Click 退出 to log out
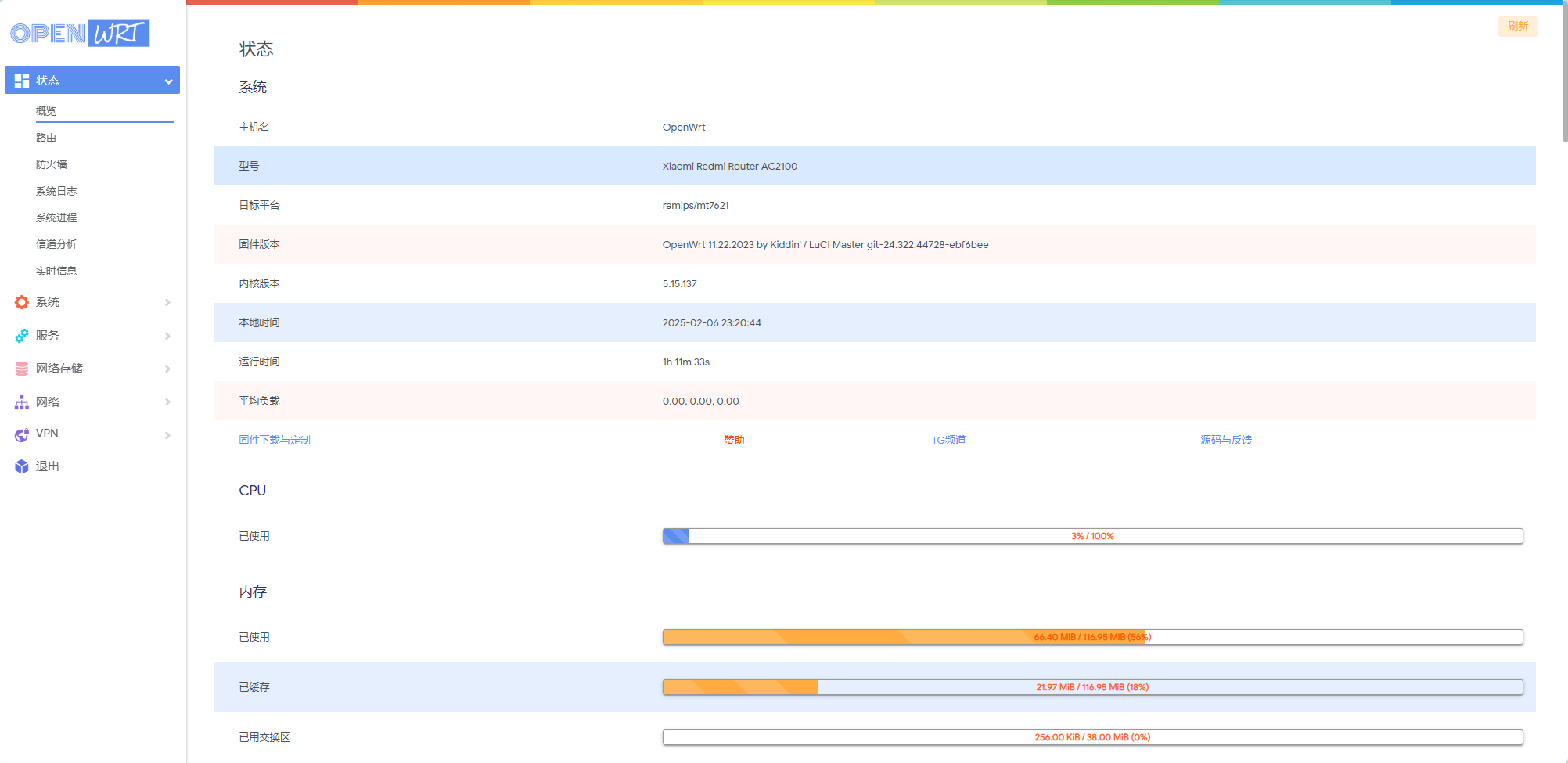Image resolution: width=1568 pixels, height=763 pixels. 48,466
